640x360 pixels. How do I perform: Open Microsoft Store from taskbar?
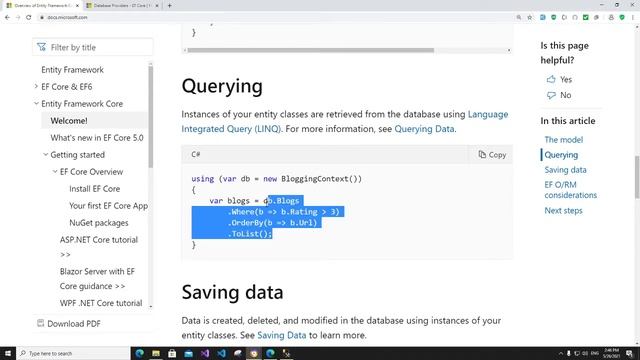pyautogui.click(x=172, y=353)
